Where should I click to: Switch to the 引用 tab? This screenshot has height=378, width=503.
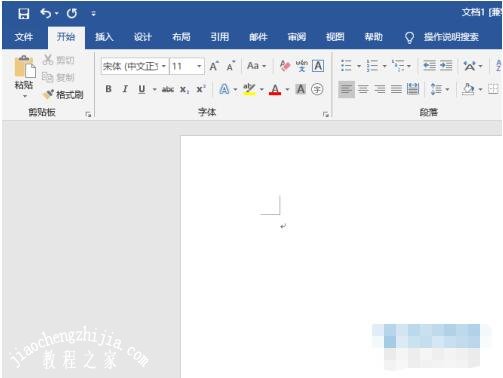[x=220, y=37]
